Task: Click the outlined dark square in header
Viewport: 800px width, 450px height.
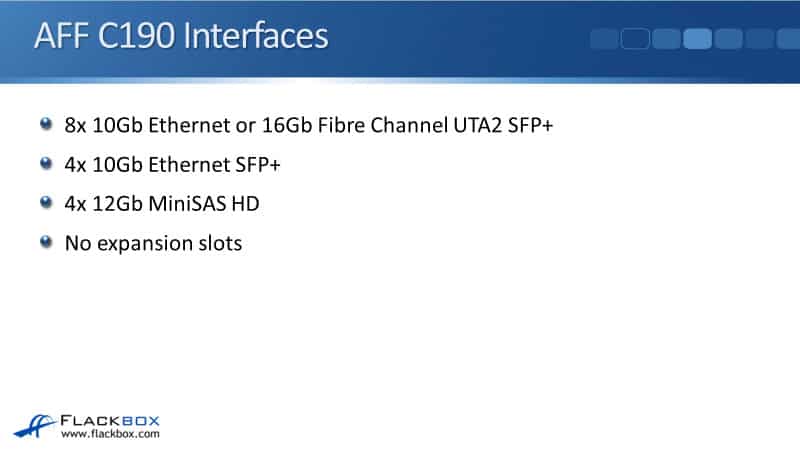Action: coord(636,39)
